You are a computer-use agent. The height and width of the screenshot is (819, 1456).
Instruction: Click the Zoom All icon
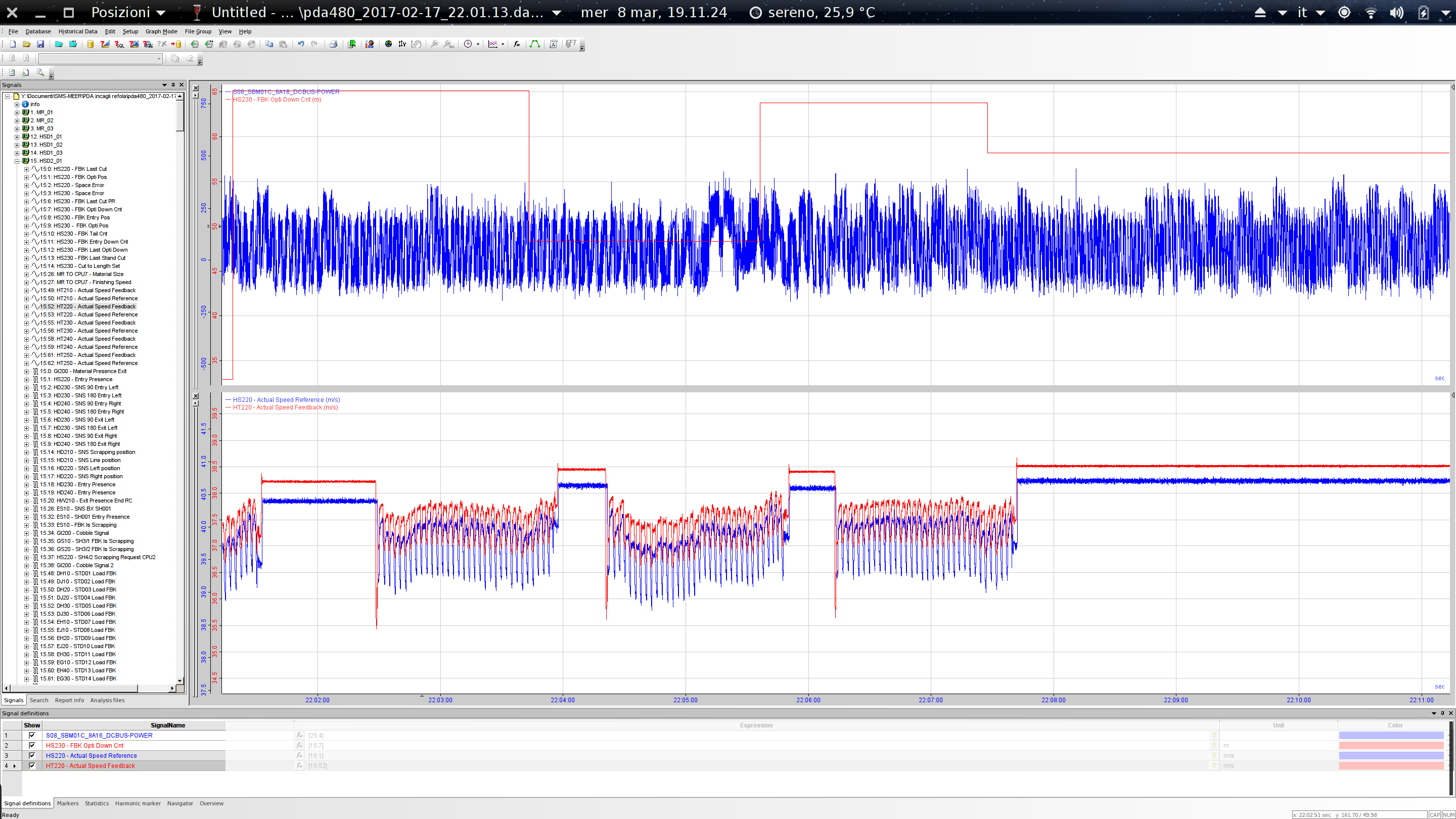(449, 44)
